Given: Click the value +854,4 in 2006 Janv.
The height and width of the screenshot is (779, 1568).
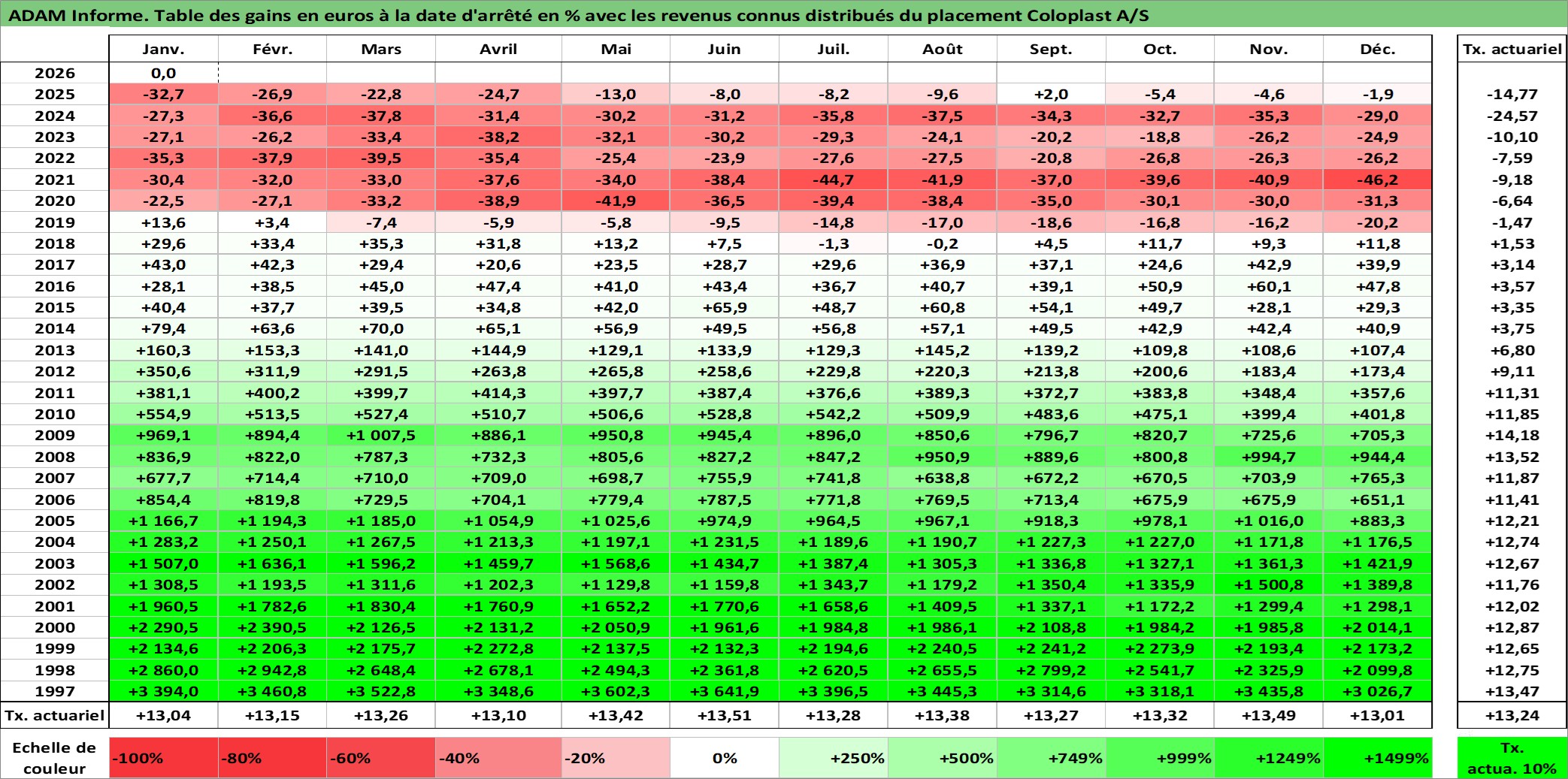Looking at the screenshot, I should click(x=164, y=500).
